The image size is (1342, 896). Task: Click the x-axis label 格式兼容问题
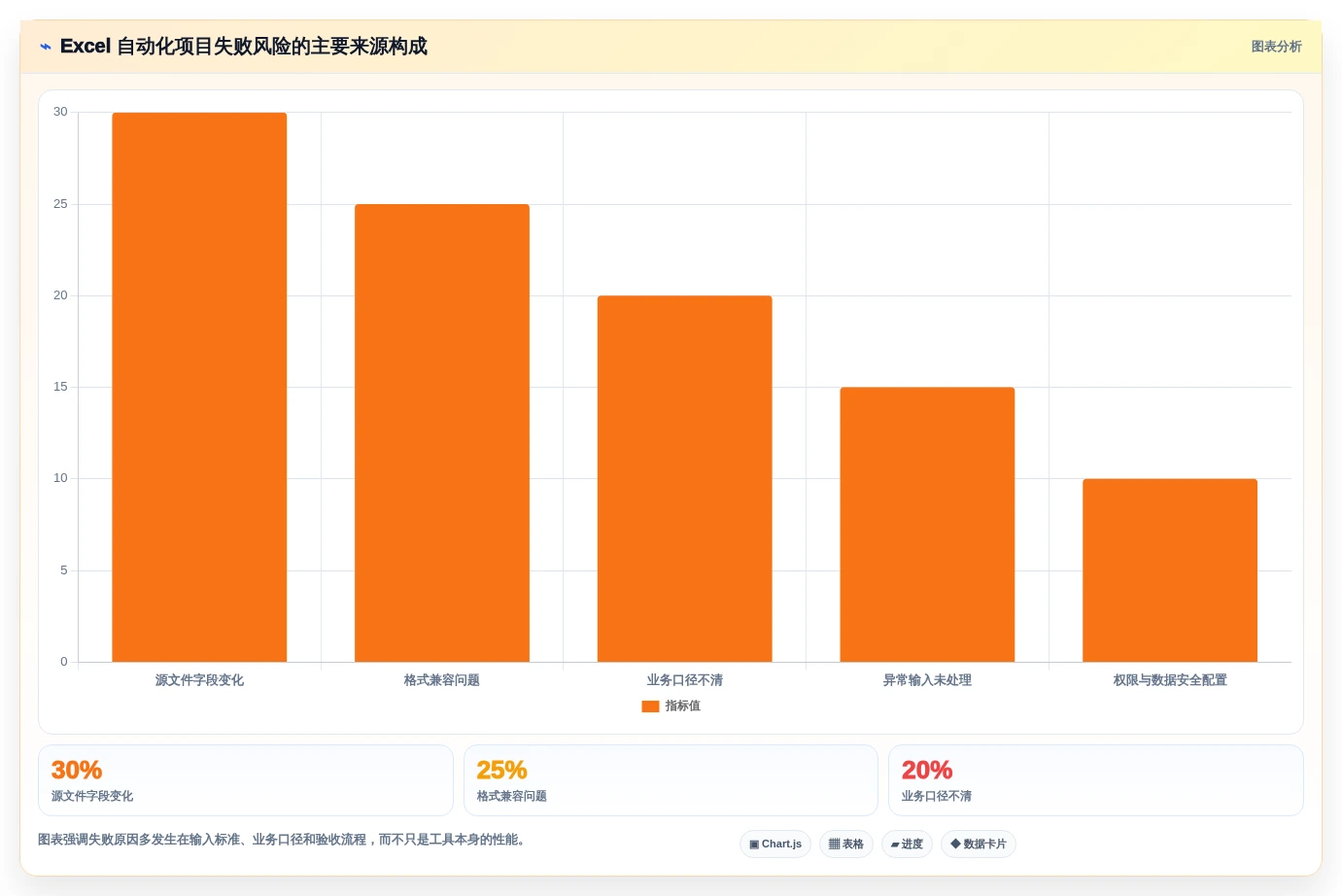[x=442, y=680]
